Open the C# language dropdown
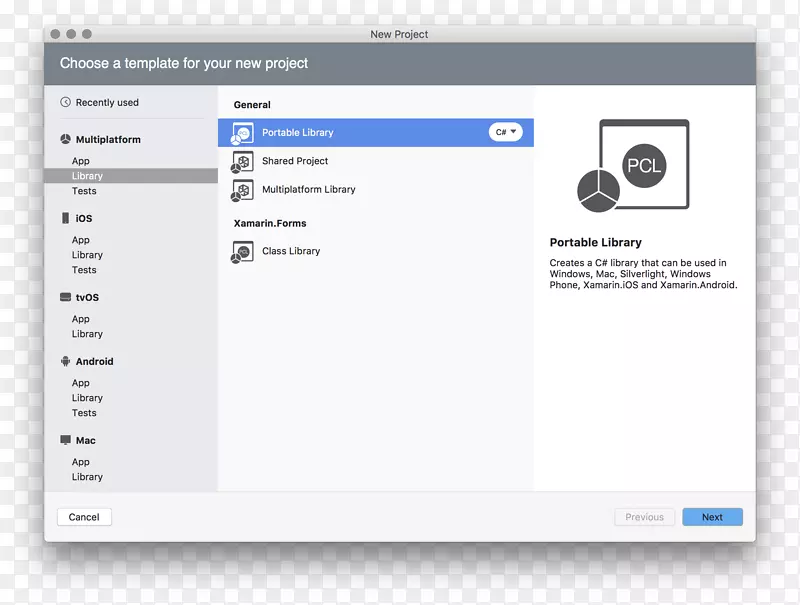 click(x=505, y=131)
